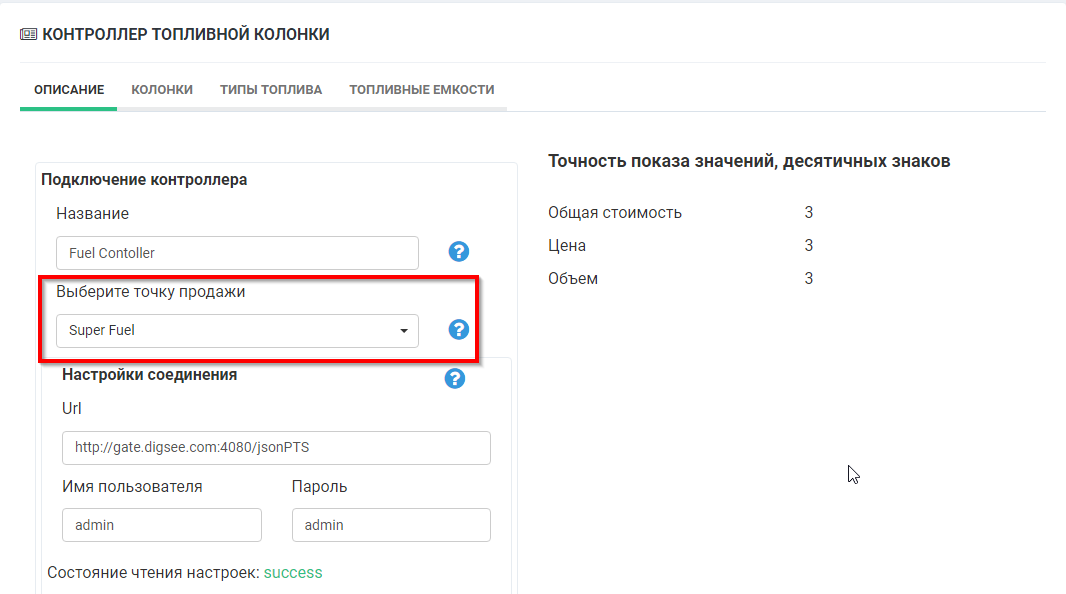Click the help icon beside the Super Fuel dropdown
Image resolution: width=1066 pixels, height=594 pixels.
click(459, 330)
